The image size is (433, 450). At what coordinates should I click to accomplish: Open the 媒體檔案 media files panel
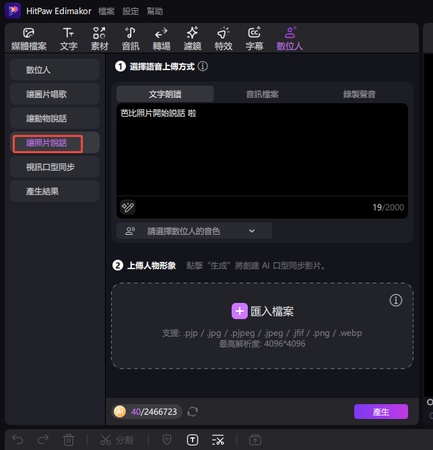pyautogui.click(x=29, y=39)
